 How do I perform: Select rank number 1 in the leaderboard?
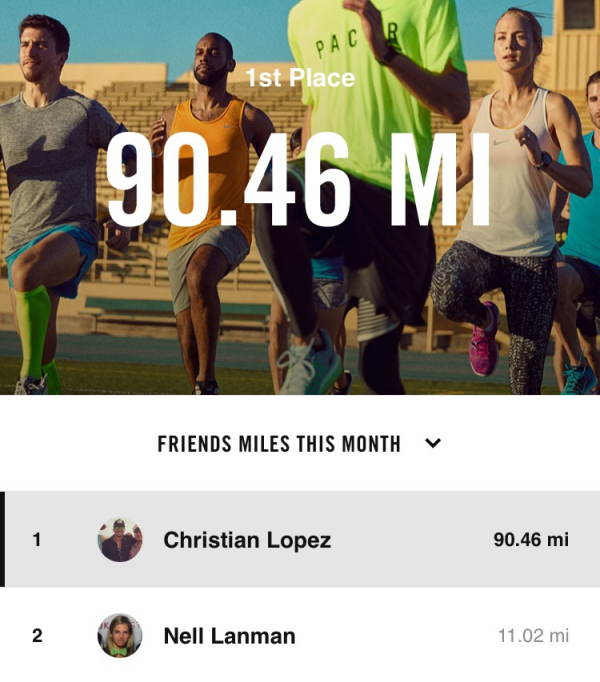point(37,540)
